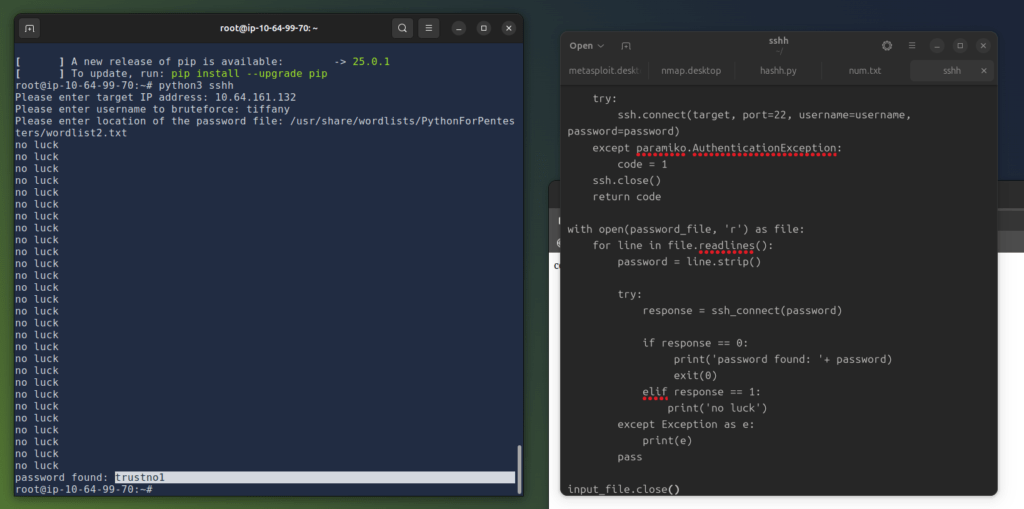Click the username 'tiffany' in terminal

(268, 109)
